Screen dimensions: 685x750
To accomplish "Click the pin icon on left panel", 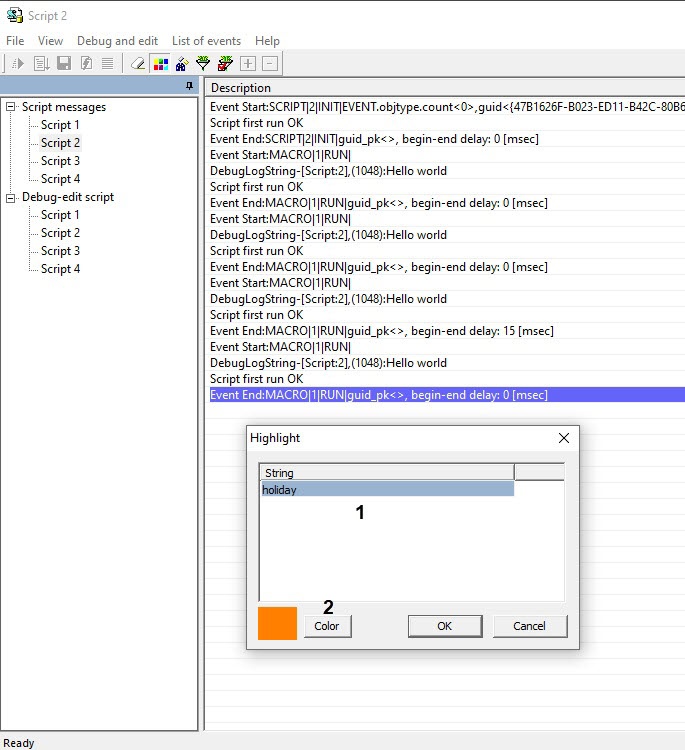I will pyautogui.click(x=190, y=87).
